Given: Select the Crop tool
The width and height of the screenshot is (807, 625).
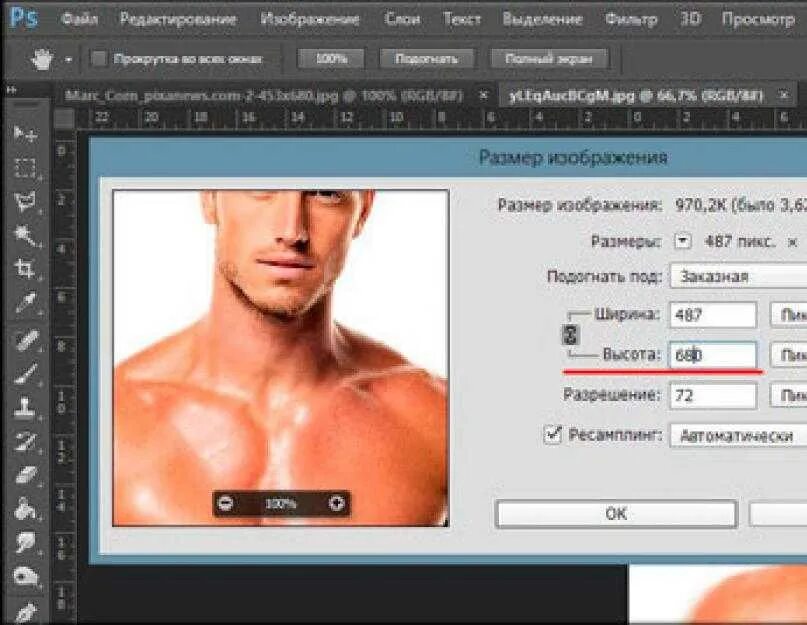Looking at the screenshot, I should click(x=25, y=269).
